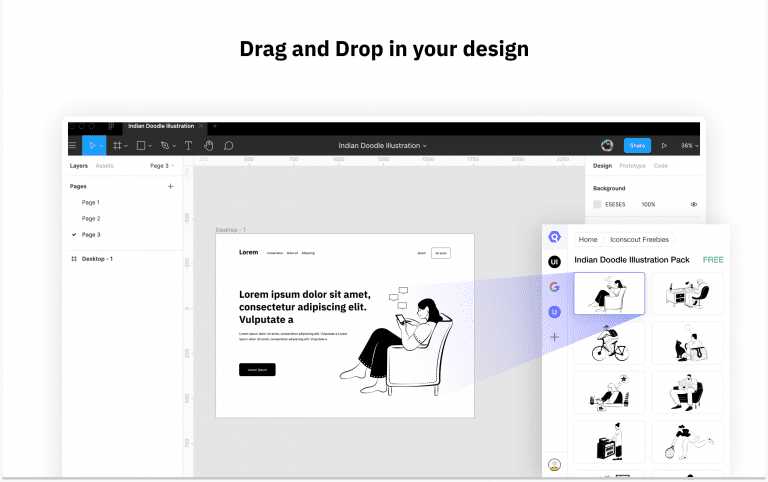Open the Google icon in plugin sidebar
Viewport: 768px width, 482px height.
coord(554,287)
